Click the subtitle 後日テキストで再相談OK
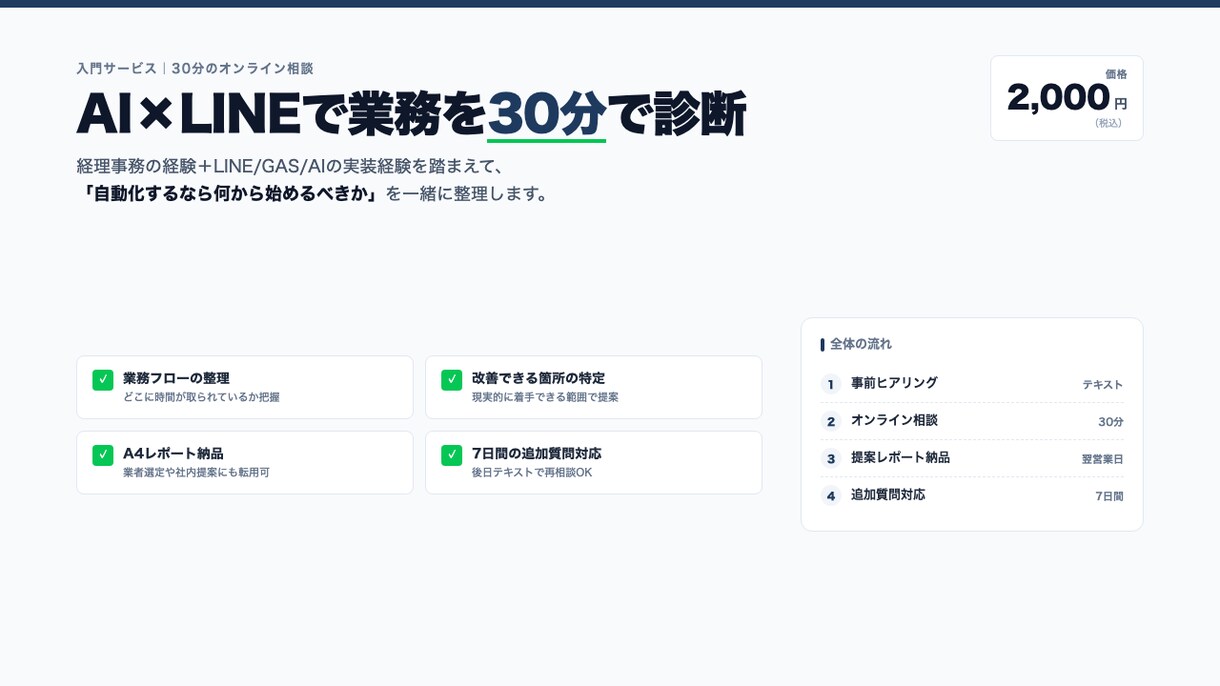 tap(532, 472)
